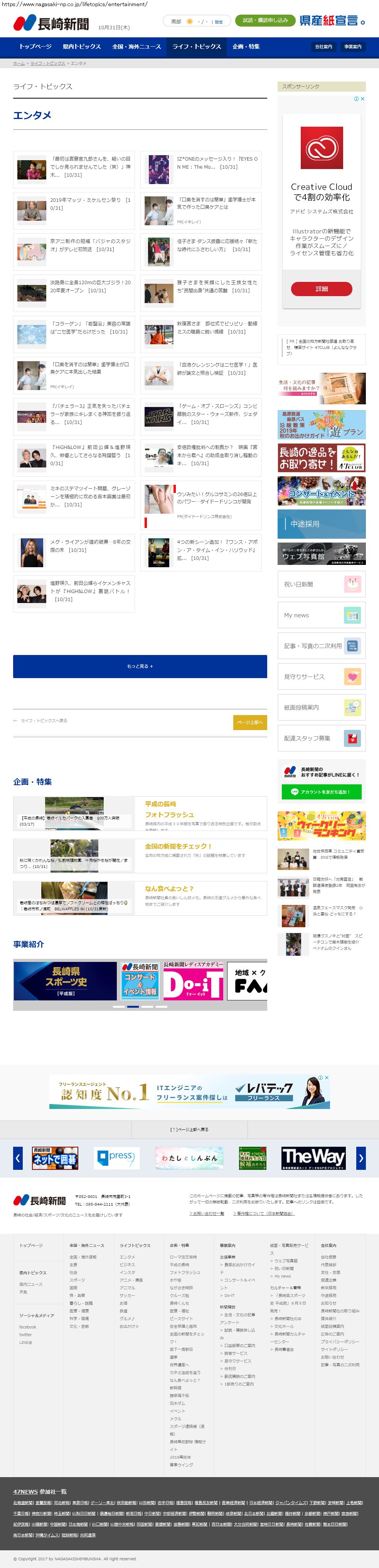Click the レバテック freelance ad banner
Viewport: 379px width, 1568px height.
[x=190, y=1091]
